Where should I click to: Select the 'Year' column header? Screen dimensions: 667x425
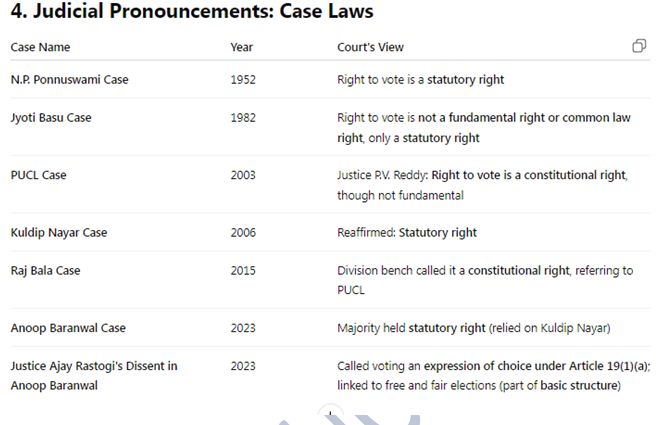tap(242, 47)
